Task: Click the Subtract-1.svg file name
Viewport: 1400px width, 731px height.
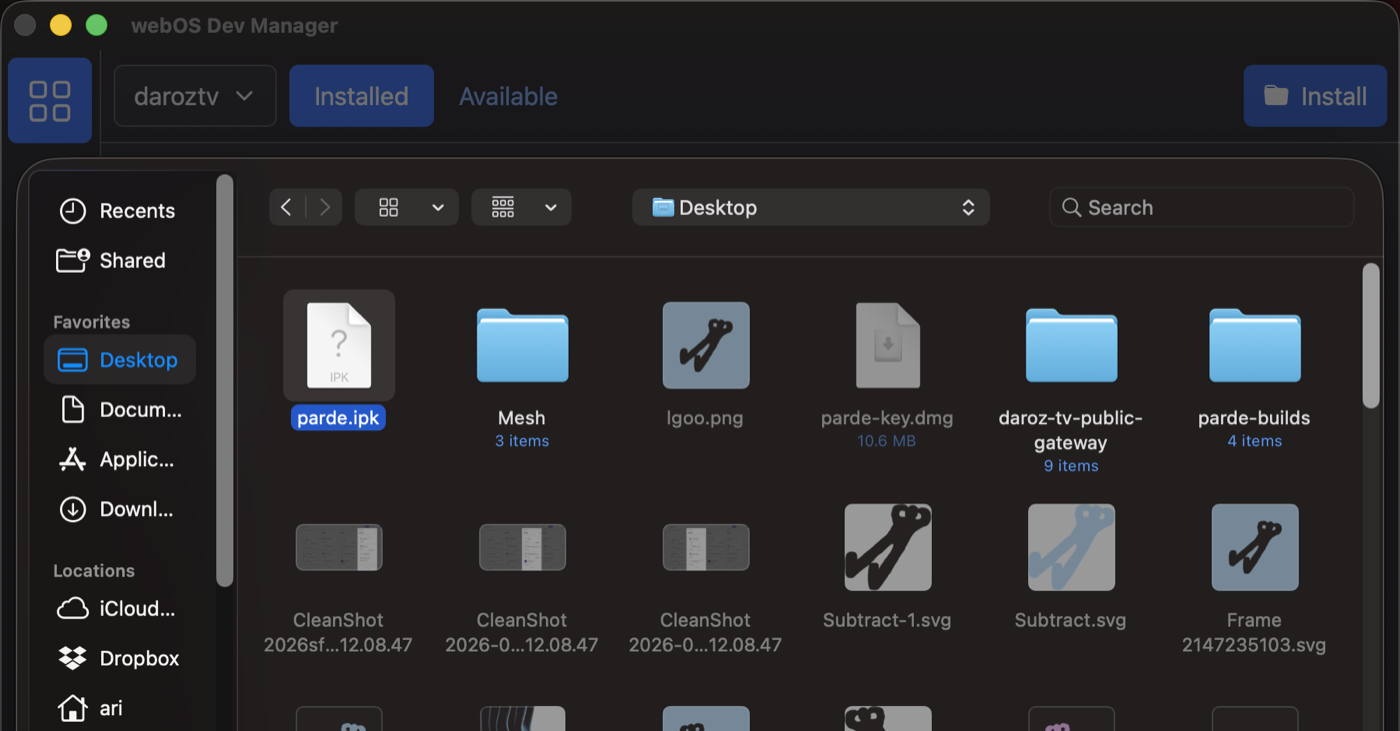Action: 887,620
